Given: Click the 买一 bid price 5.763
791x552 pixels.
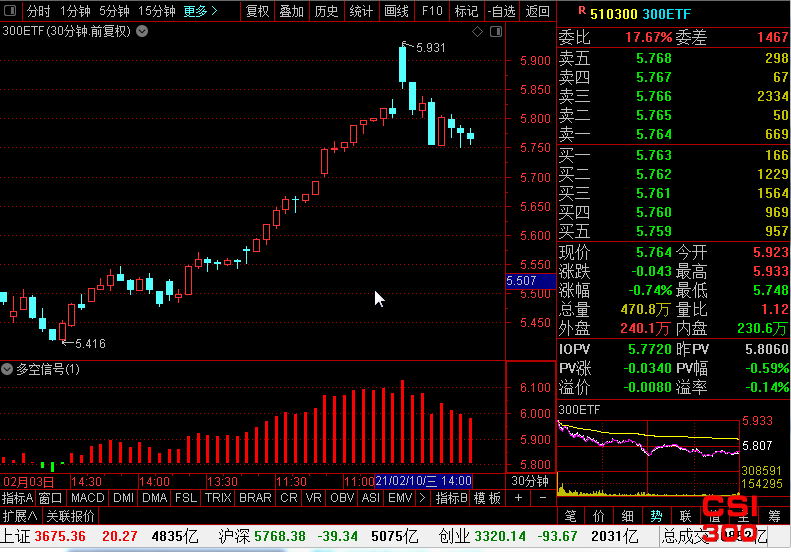Looking at the screenshot, I should 654,155.
